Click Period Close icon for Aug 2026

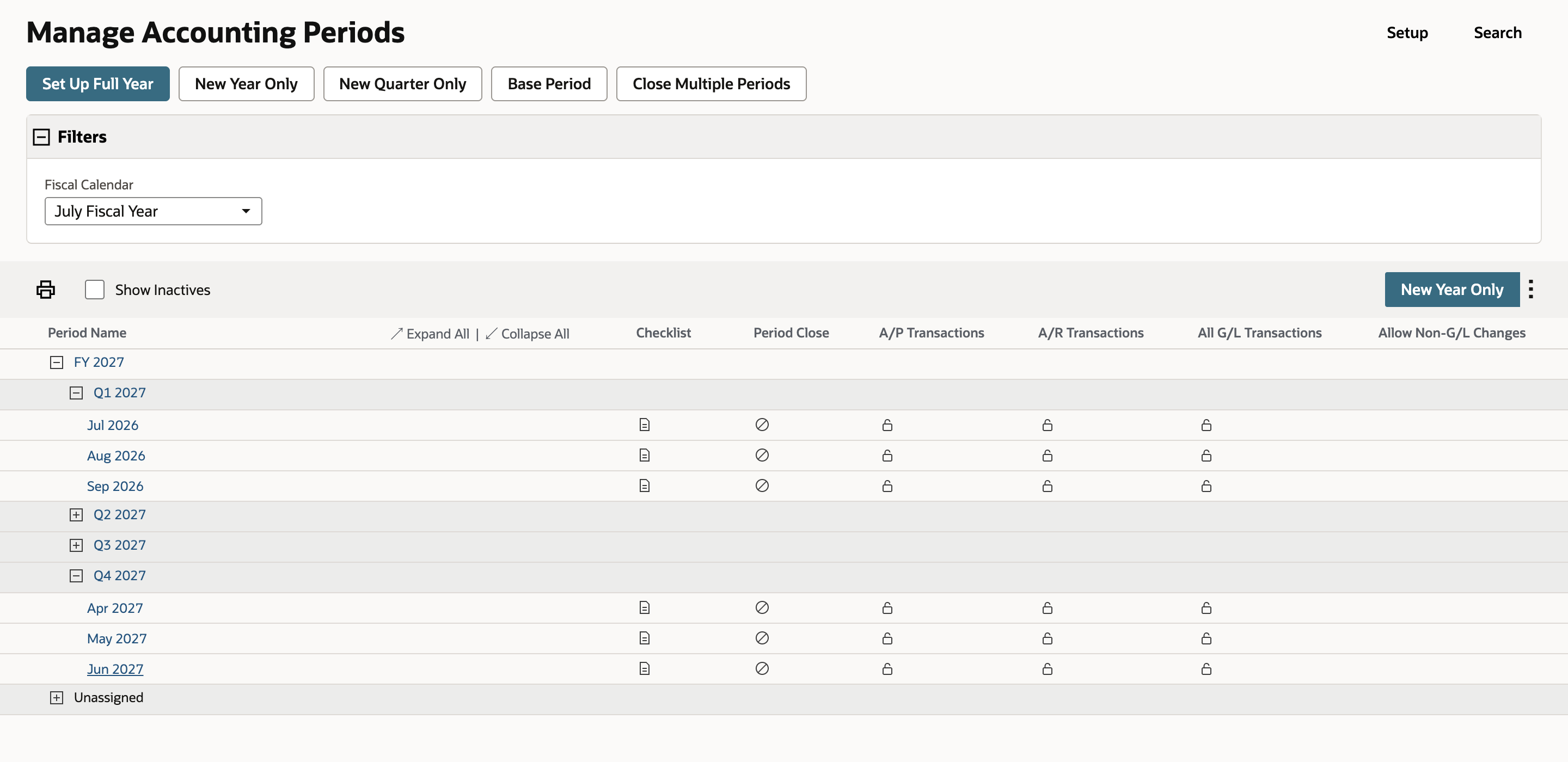762,455
